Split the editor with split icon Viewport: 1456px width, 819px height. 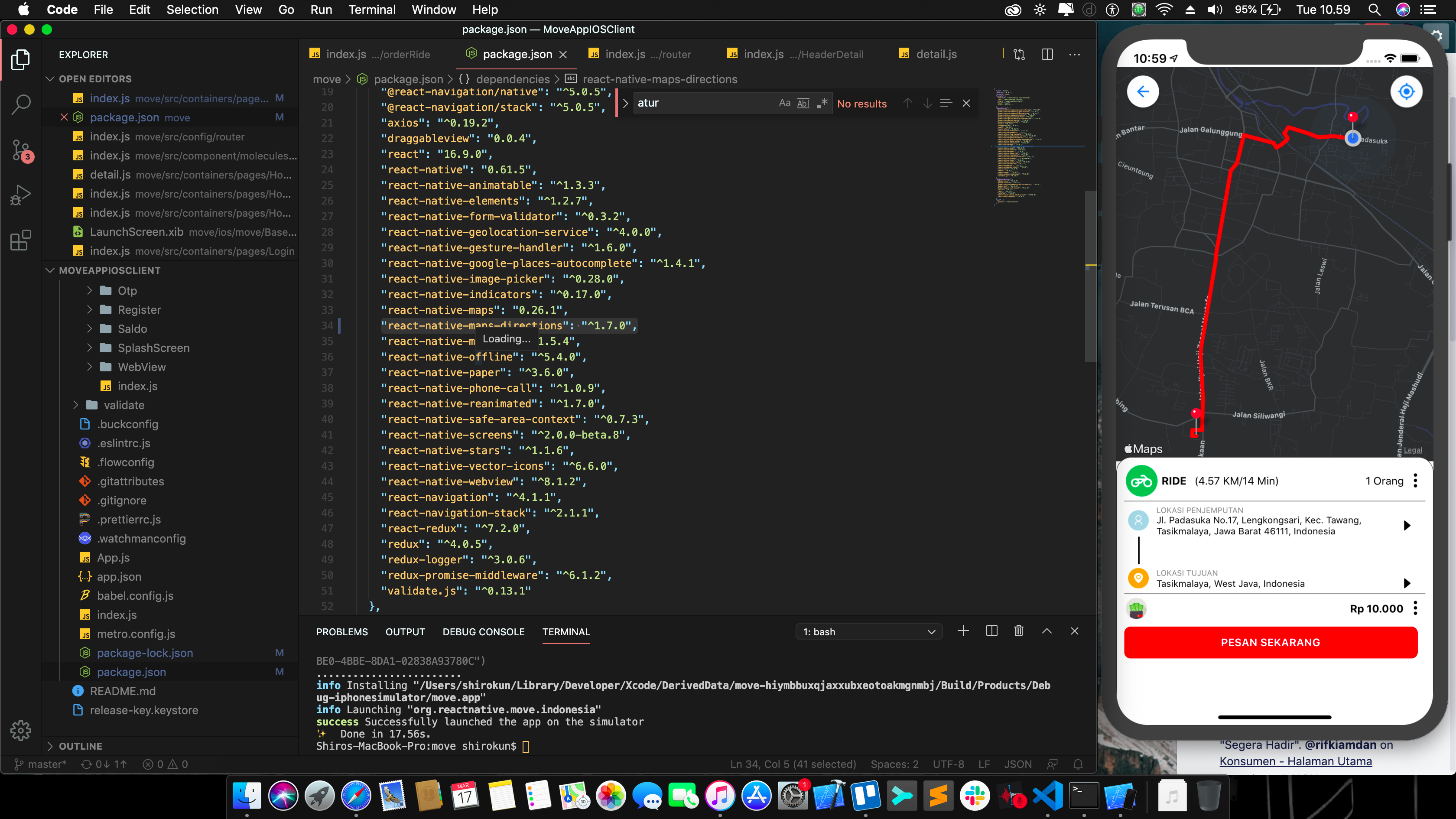[1047, 54]
